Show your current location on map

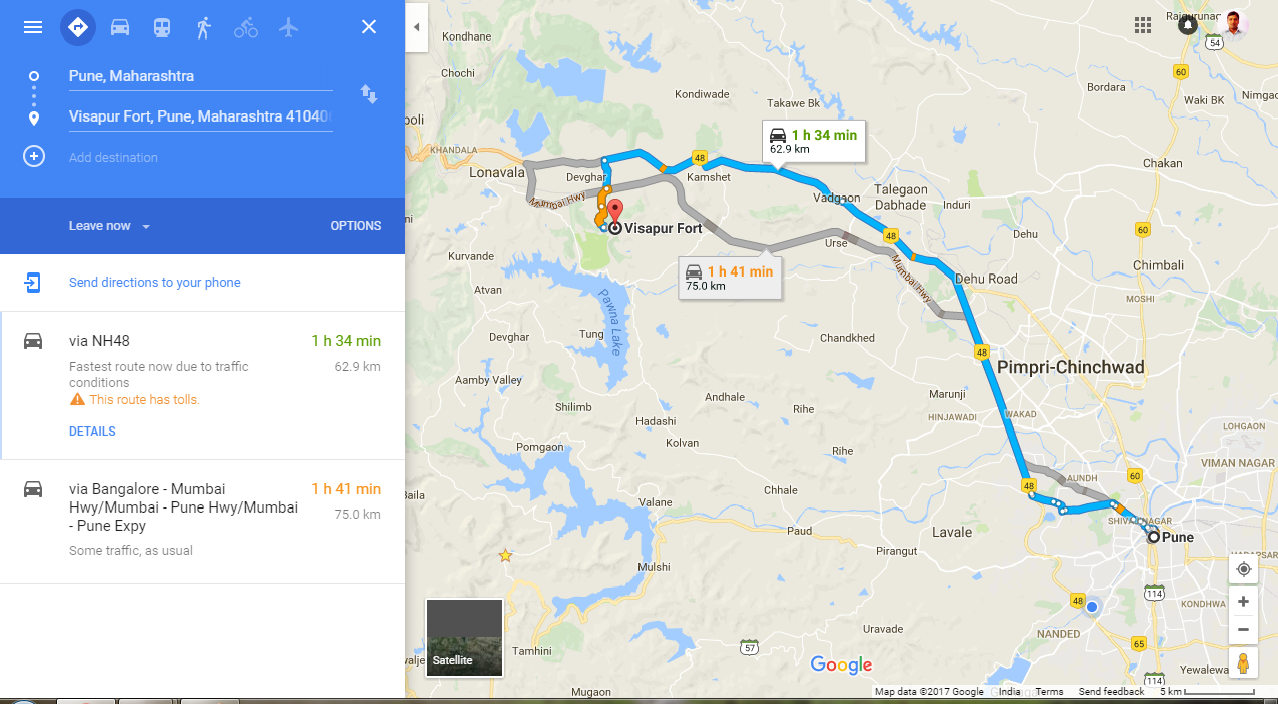(x=1243, y=569)
